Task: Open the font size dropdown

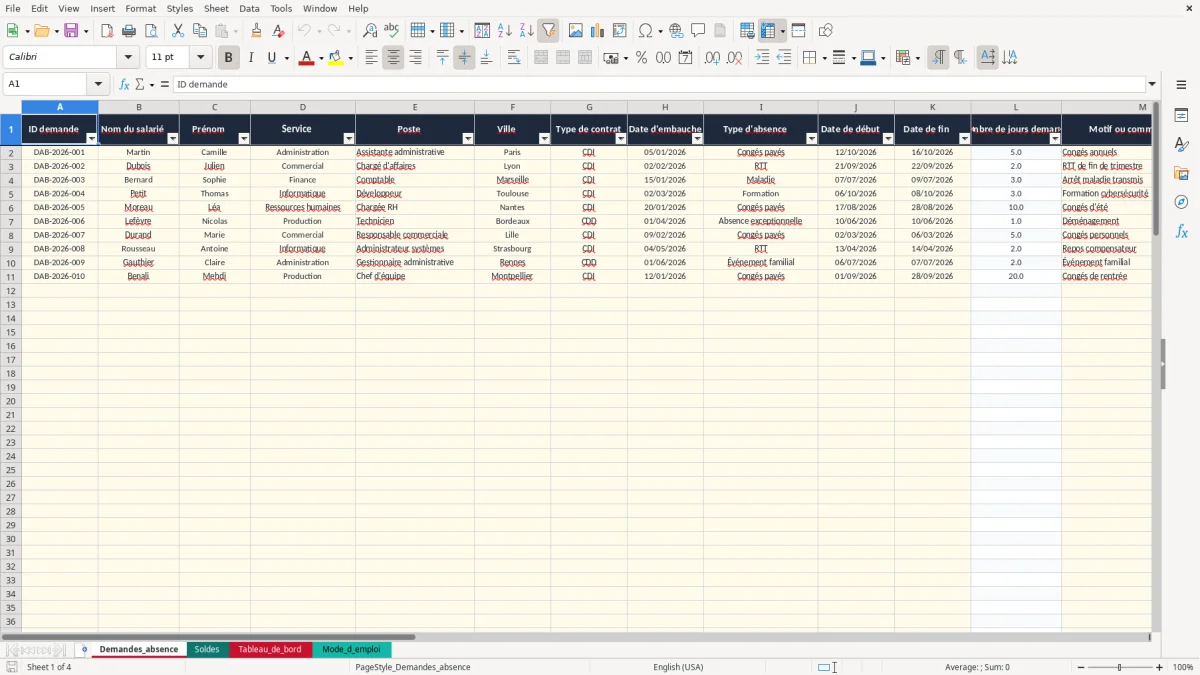Action: coord(200,58)
